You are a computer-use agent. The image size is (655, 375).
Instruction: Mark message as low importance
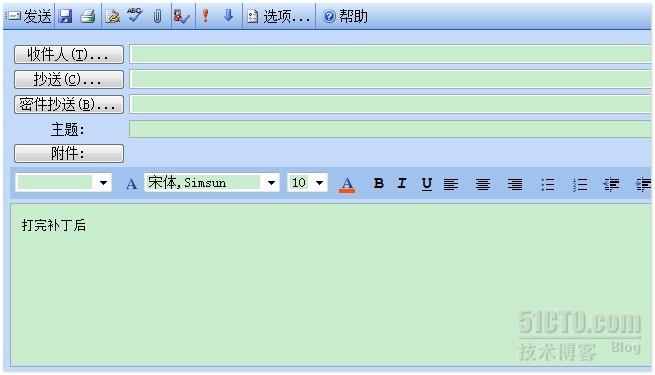[228, 16]
